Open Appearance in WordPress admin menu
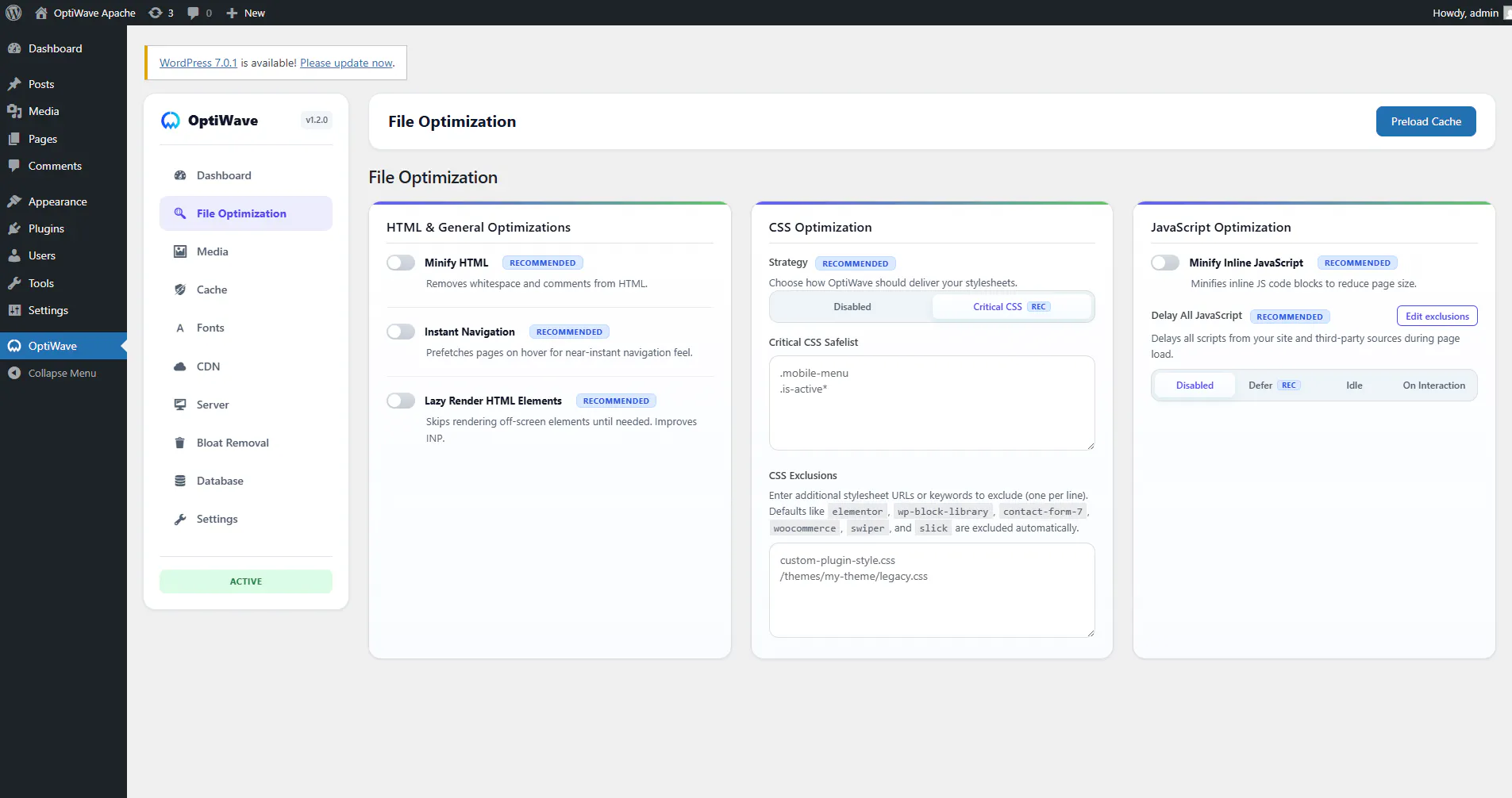Viewport: 1512px width, 798px height. tap(63, 201)
